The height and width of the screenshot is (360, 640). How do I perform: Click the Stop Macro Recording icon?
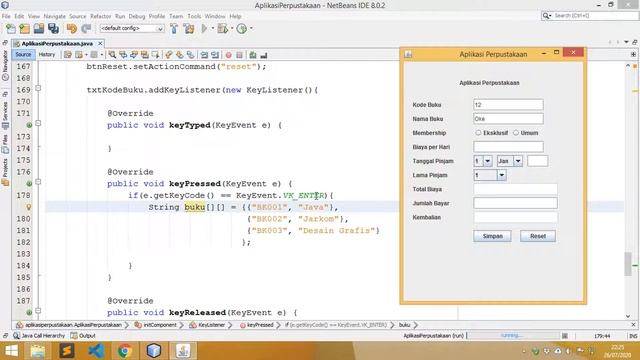tap(240, 55)
